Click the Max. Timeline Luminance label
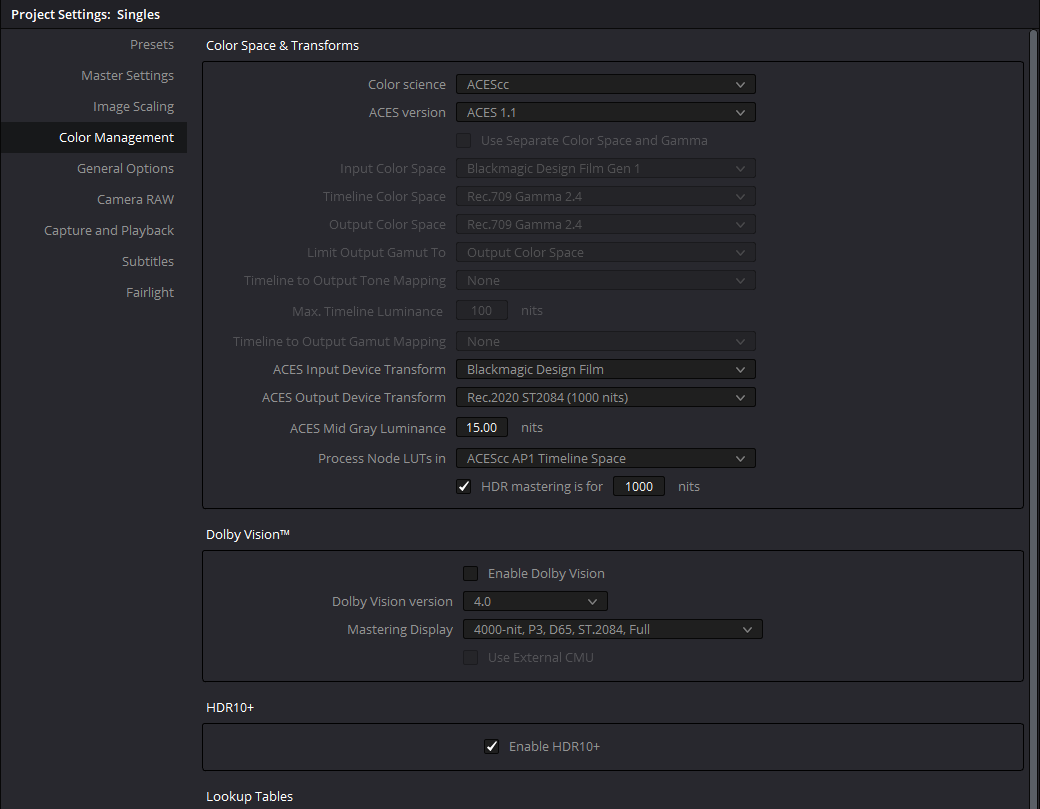Viewport: 1040px width, 809px height. click(367, 311)
